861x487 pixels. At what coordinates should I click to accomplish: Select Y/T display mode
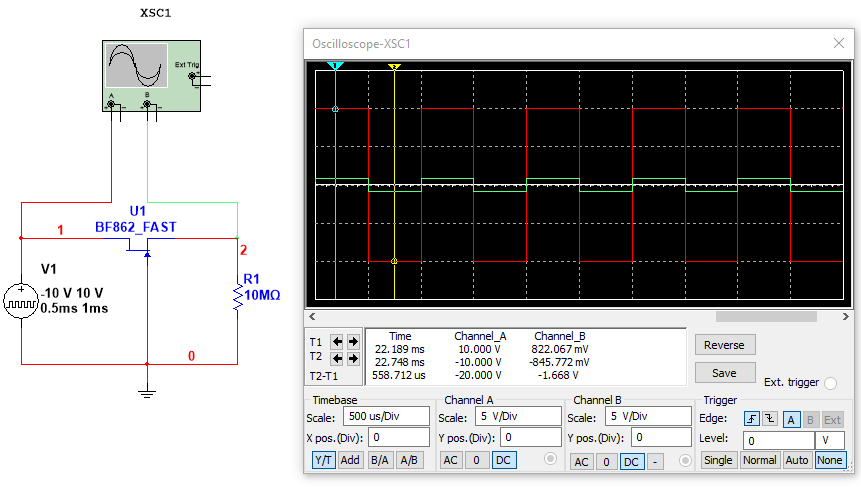click(x=323, y=460)
